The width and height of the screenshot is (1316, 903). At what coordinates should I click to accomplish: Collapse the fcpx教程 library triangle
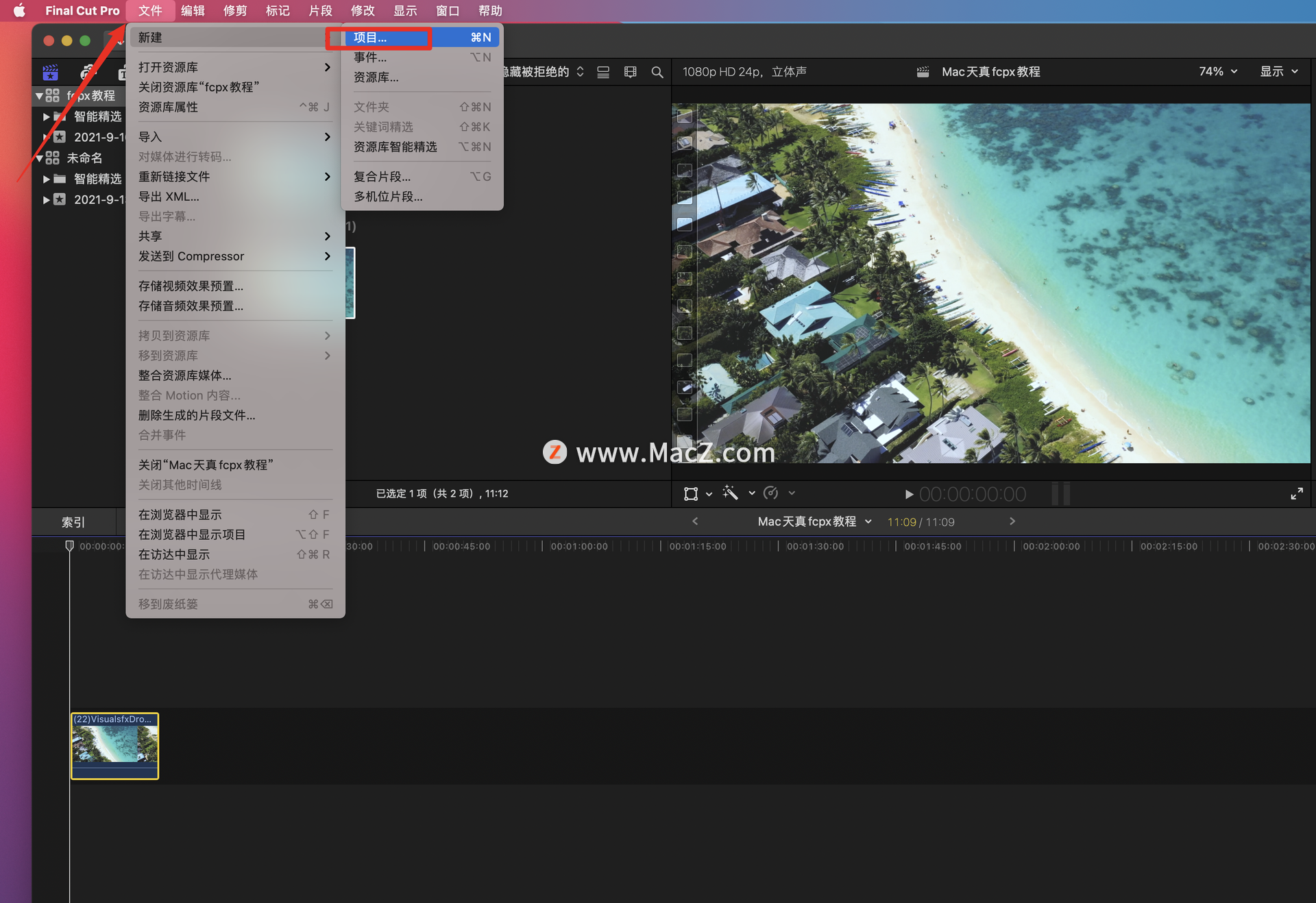39,96
